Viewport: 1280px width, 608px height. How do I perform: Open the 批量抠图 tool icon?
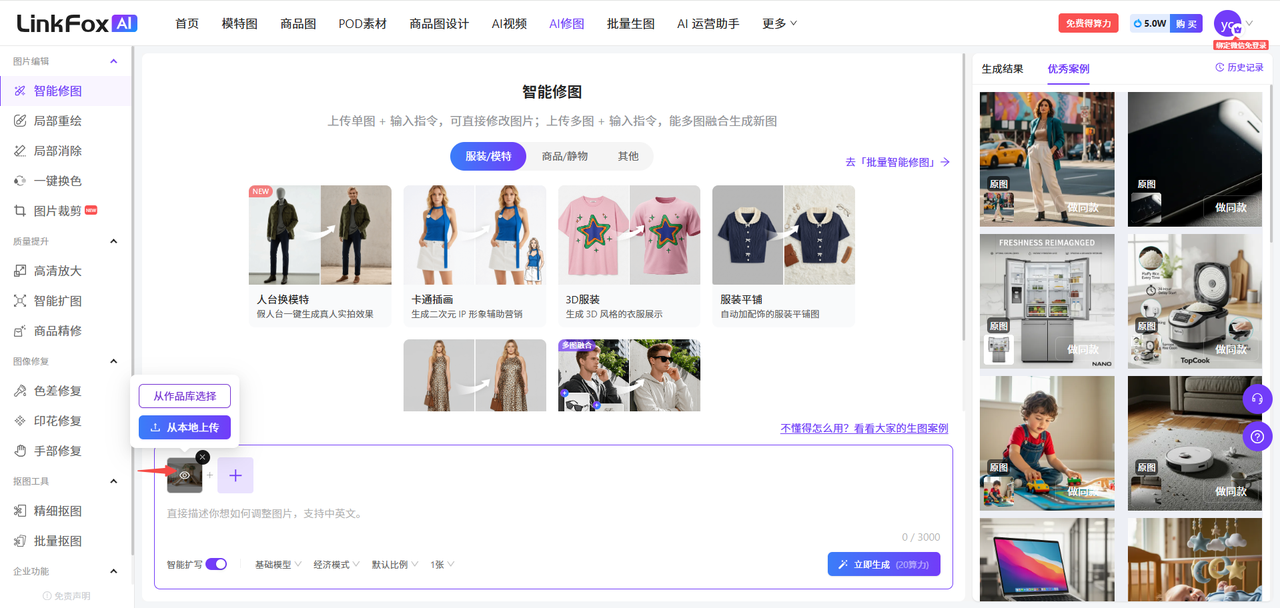tap(20, 541)
